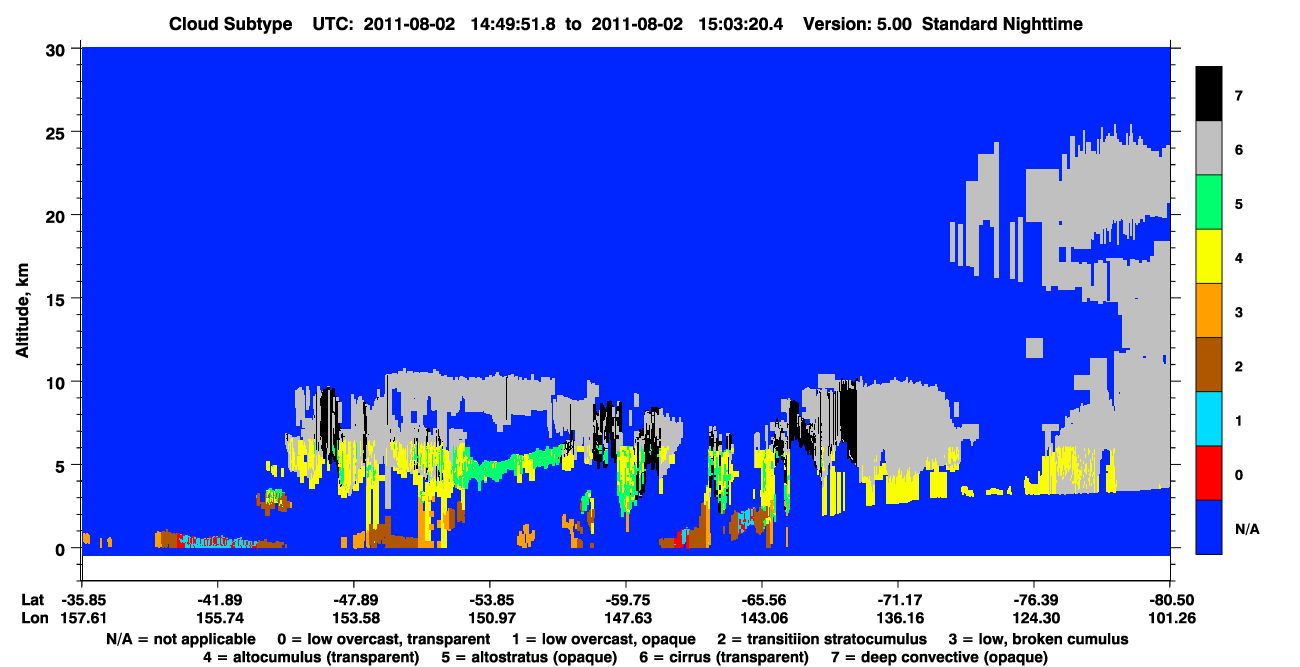This screenshot has width=1300, height=667.
Task: Click longitude value 150.97
Action: (x=490, y=618)
